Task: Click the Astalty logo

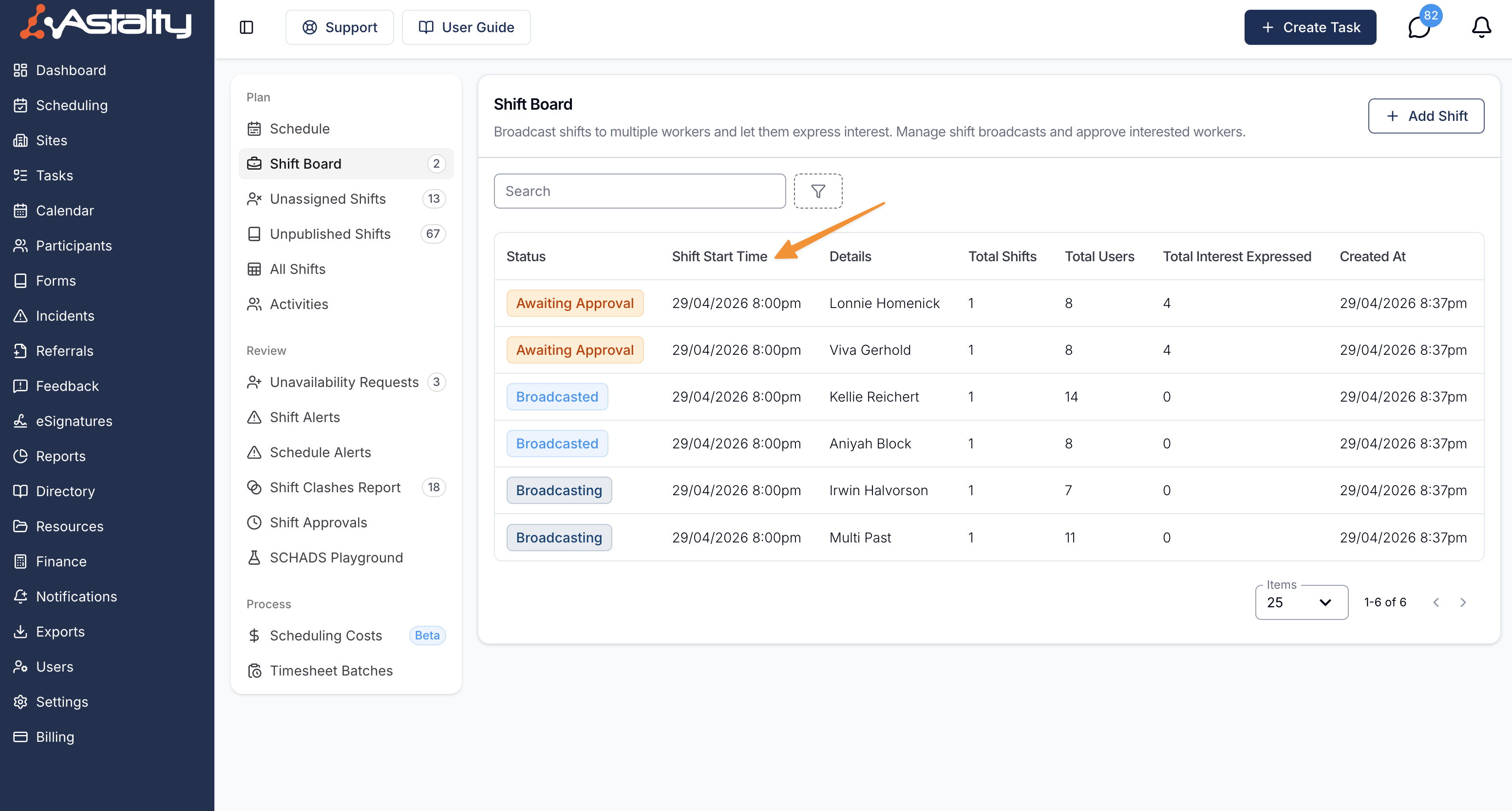Action: tap(106, 22)
